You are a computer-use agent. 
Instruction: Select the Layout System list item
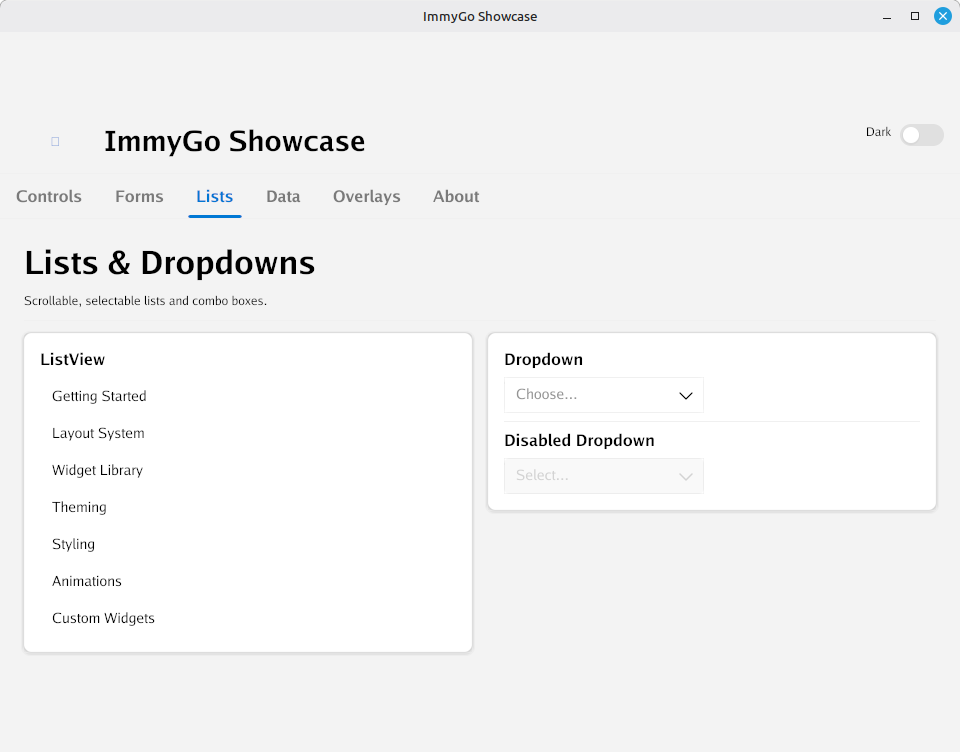point(98,433)
